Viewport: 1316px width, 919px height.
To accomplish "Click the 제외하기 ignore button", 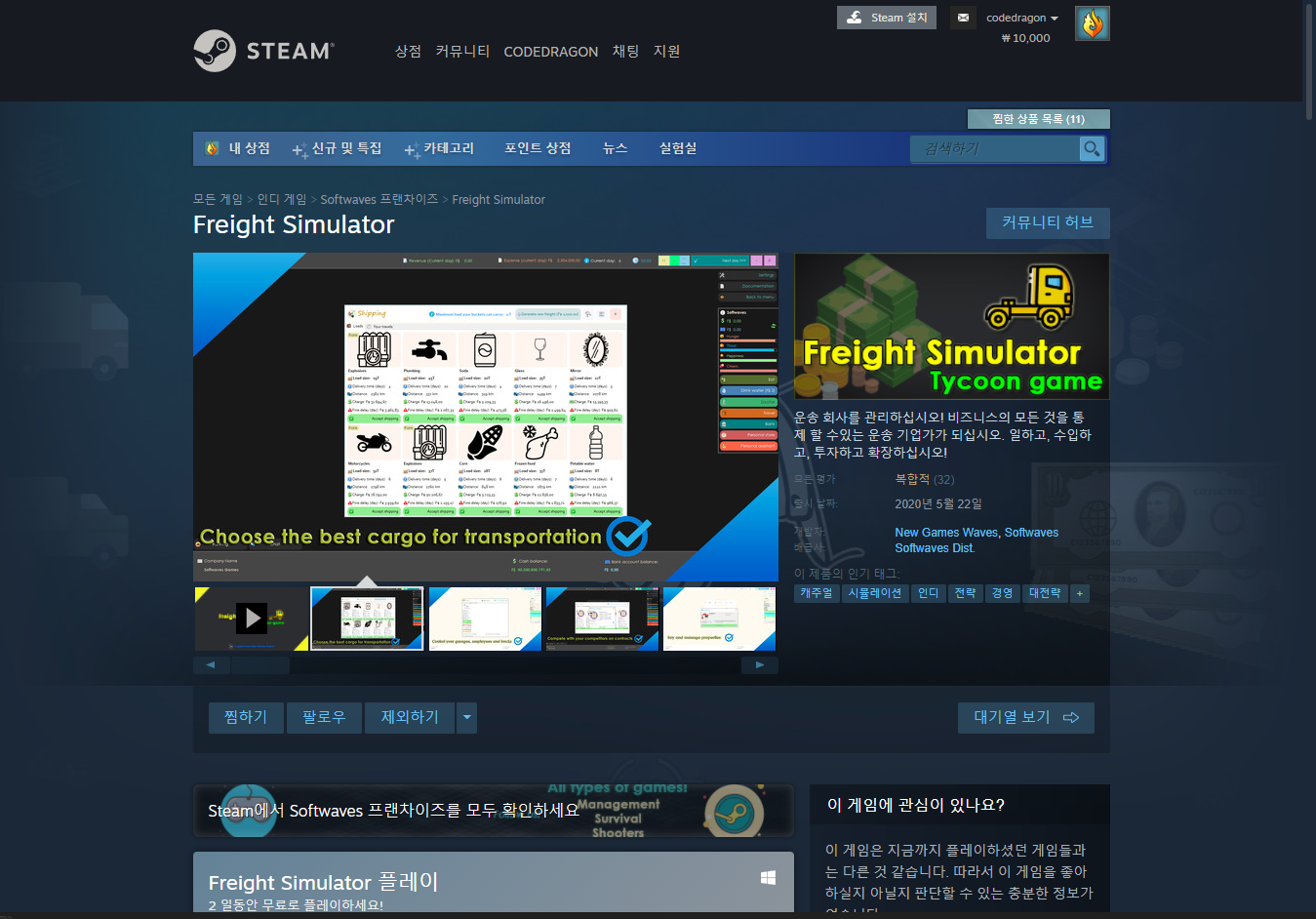I will point(410,717).
